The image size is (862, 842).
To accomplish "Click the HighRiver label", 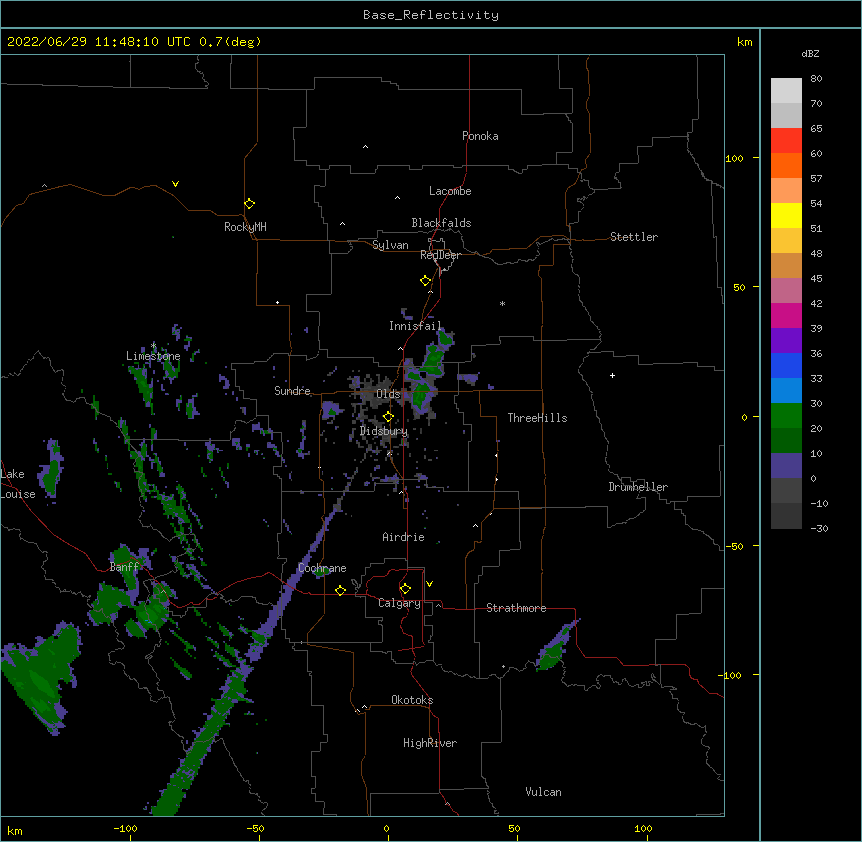I will (430, 743).
